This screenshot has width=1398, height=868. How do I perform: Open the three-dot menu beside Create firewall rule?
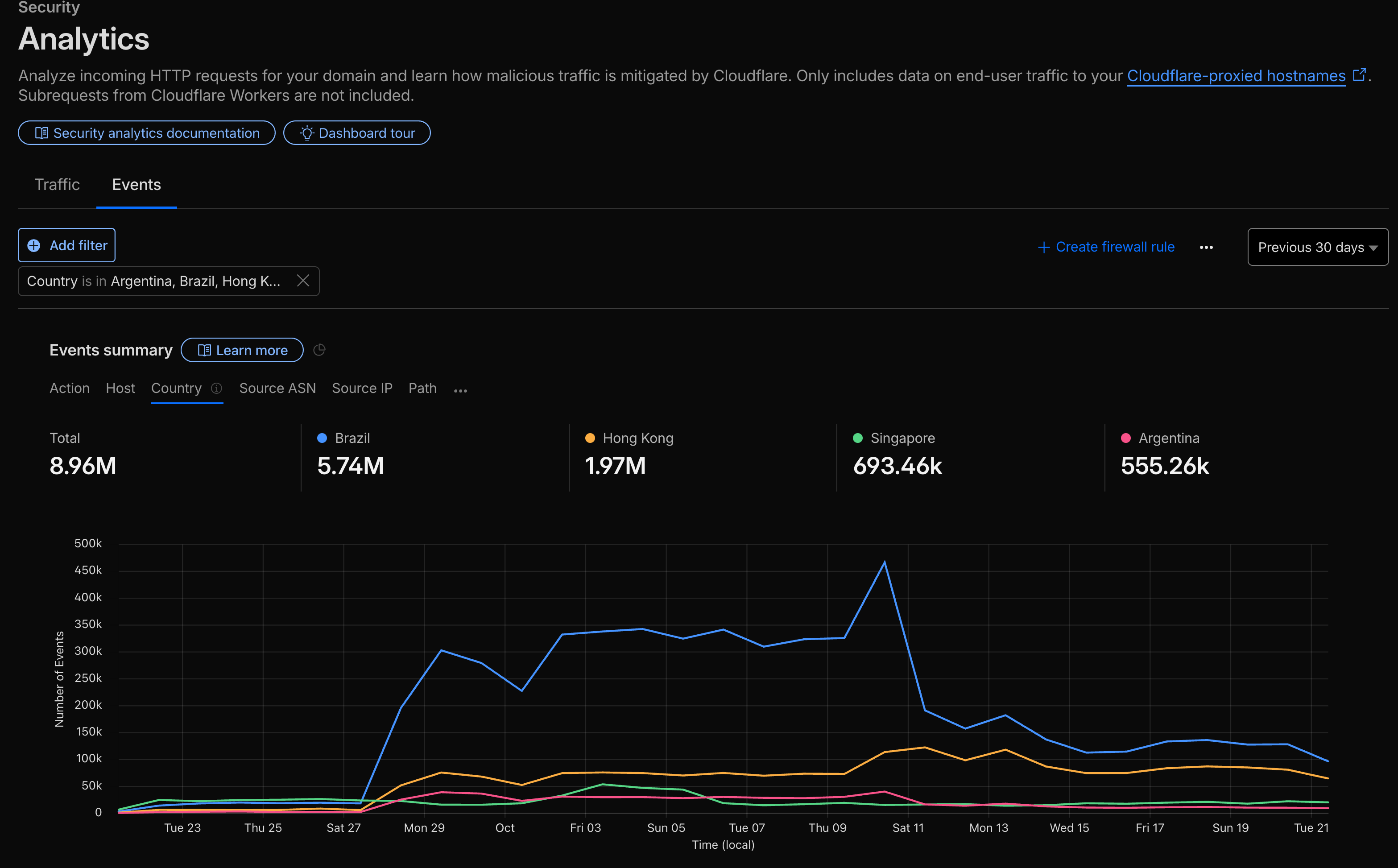pos(1206,248)
